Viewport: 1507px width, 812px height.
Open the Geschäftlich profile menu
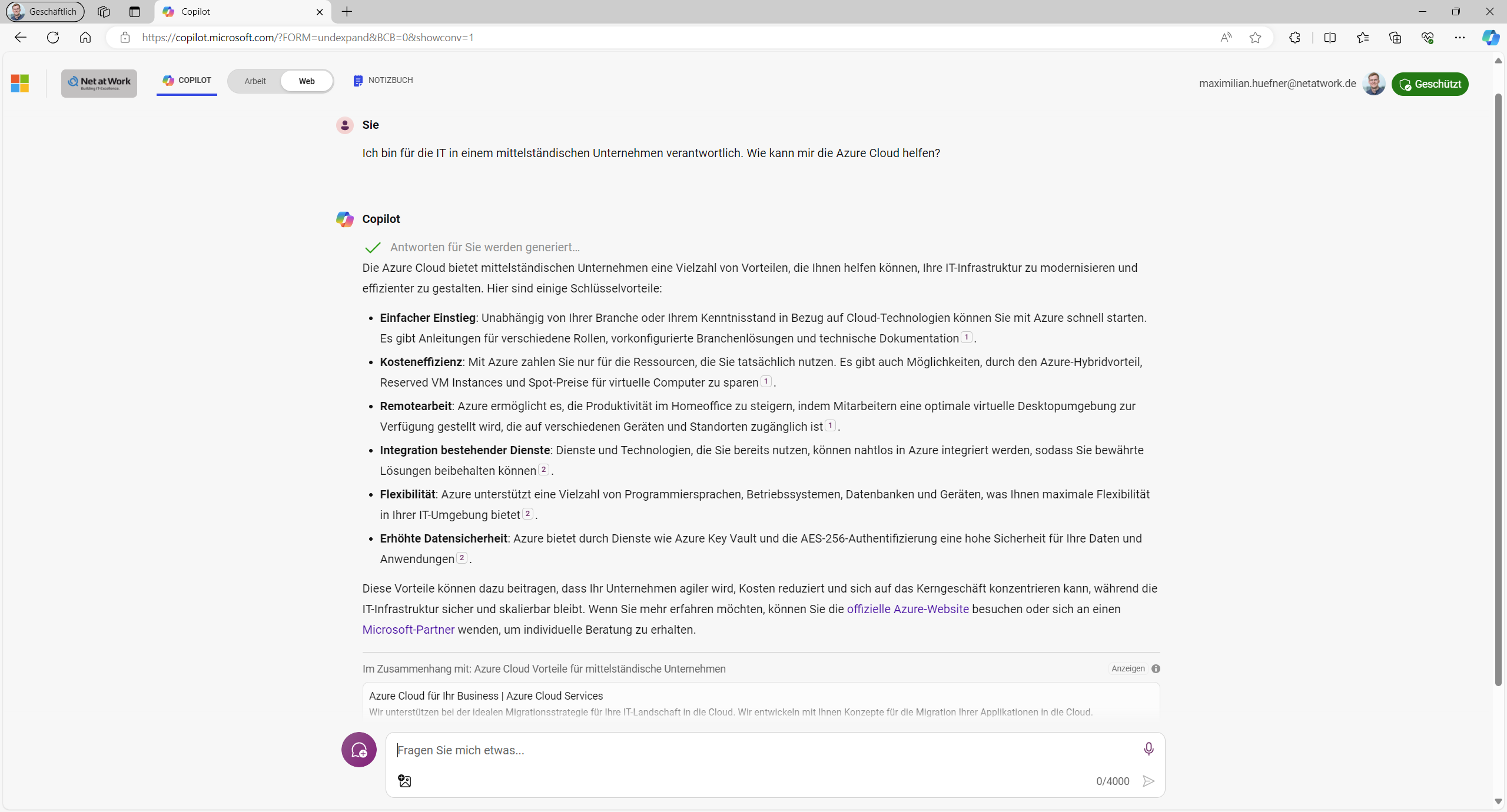pos(45,12)
